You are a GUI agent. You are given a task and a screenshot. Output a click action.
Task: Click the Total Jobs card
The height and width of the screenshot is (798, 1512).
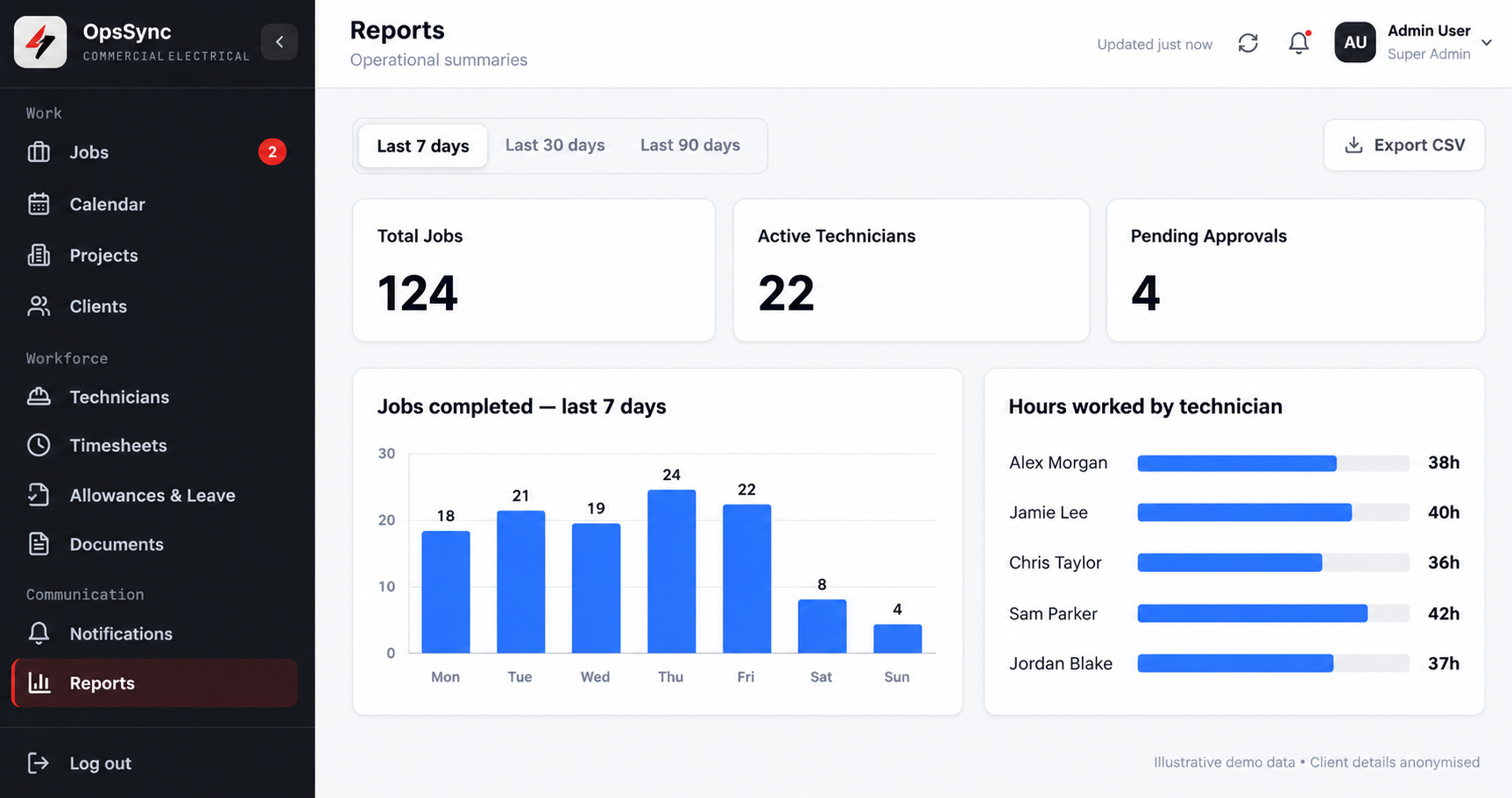pyautogui.click(x=533, y=270)
